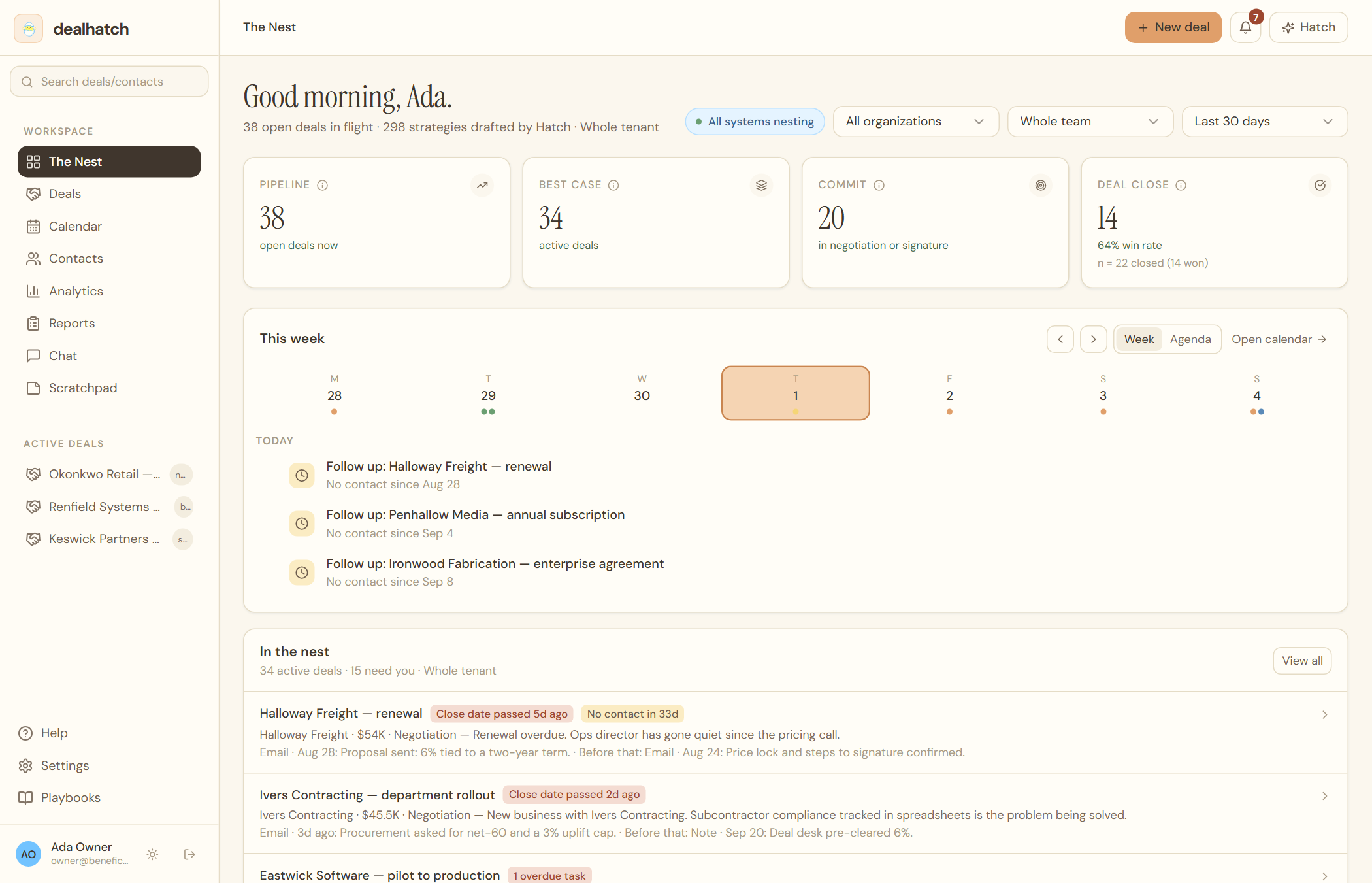This screenshot has width=1372, height=883.
Task: Click the All systems nesting status pill
Action: tap(755, 122)
